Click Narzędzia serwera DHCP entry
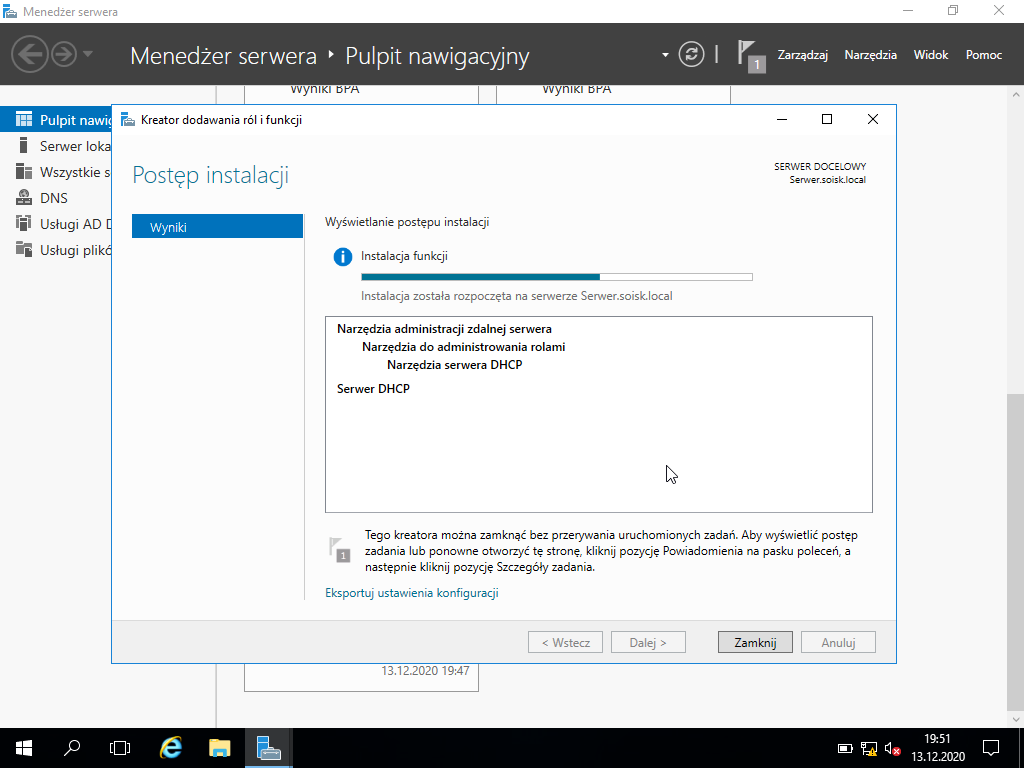The height and width of the screenshot is (768, 1024). click(455, 364)
